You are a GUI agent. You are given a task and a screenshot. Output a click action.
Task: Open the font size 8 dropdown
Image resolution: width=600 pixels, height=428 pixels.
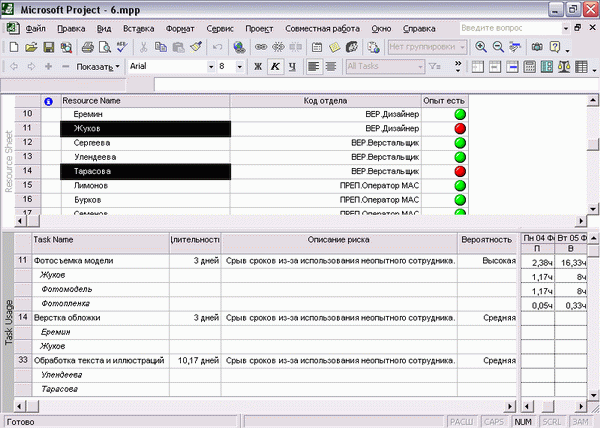point(240,67)
